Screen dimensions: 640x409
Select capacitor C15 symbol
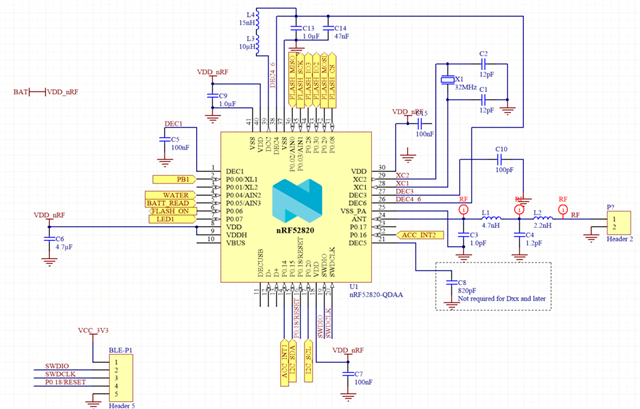pyautogui.click(x=420, y=123)
